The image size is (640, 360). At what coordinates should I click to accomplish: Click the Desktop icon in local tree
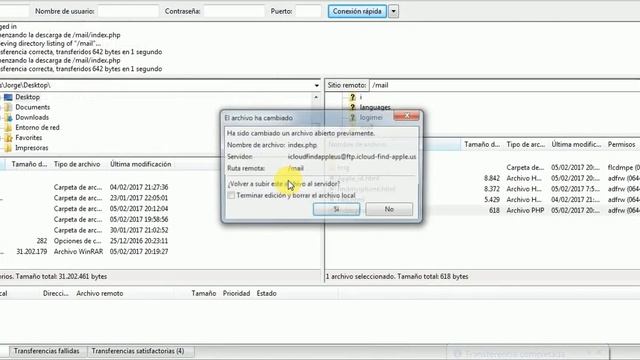8,97
